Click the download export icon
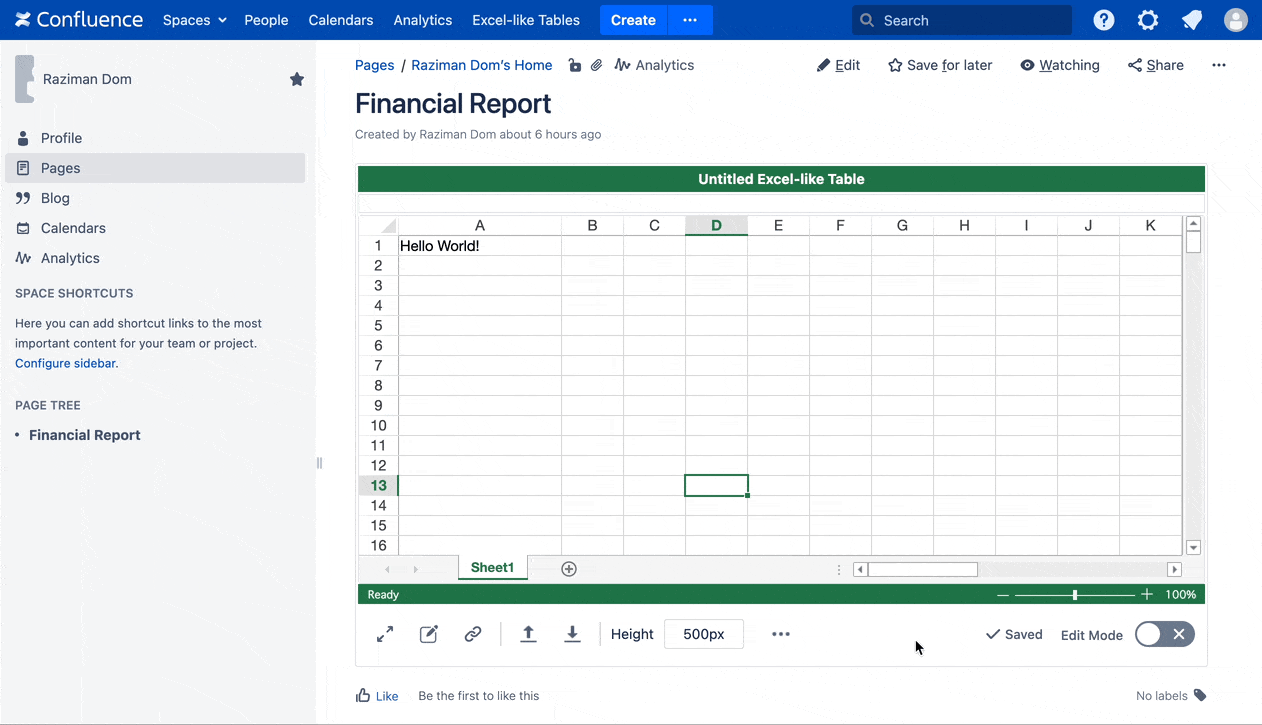1262x725 pixels. point(572,634)
